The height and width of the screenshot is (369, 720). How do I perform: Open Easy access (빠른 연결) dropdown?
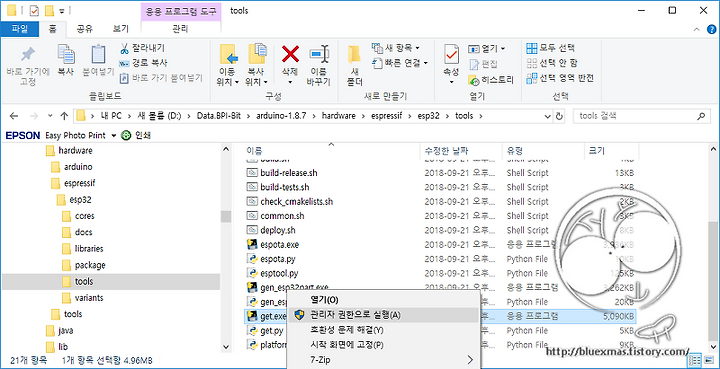pos(399,63)
